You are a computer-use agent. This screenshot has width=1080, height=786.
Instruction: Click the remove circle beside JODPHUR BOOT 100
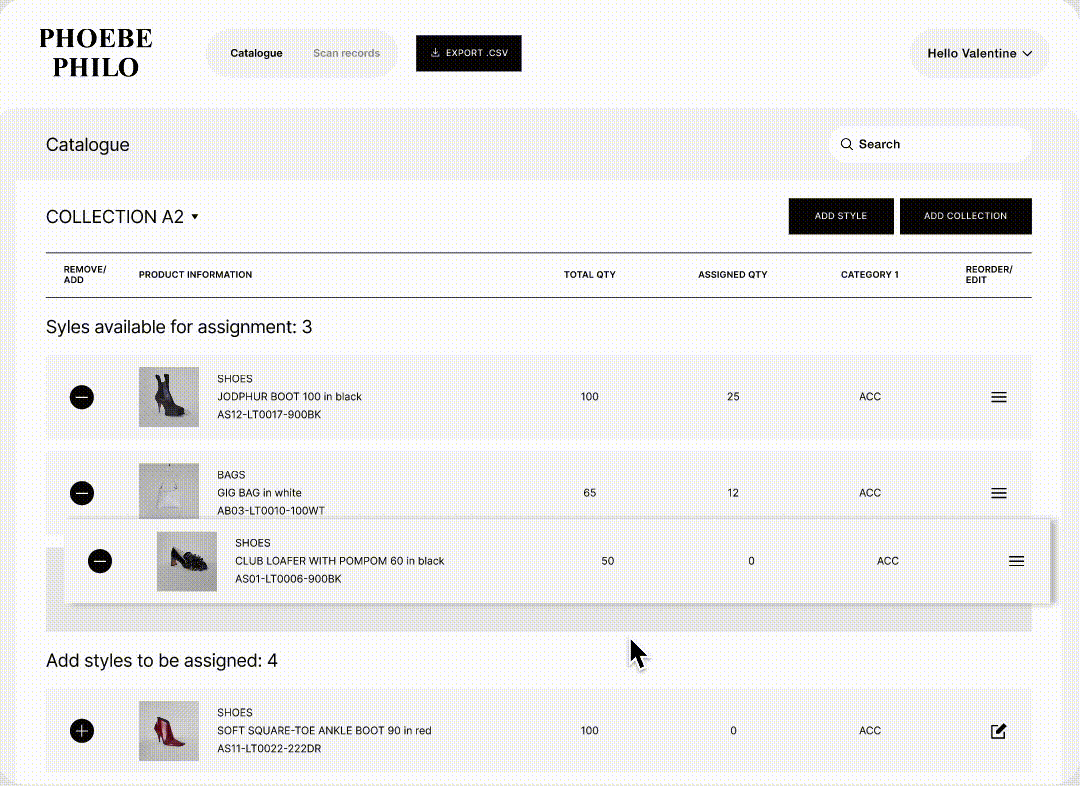tap(81, 397)
